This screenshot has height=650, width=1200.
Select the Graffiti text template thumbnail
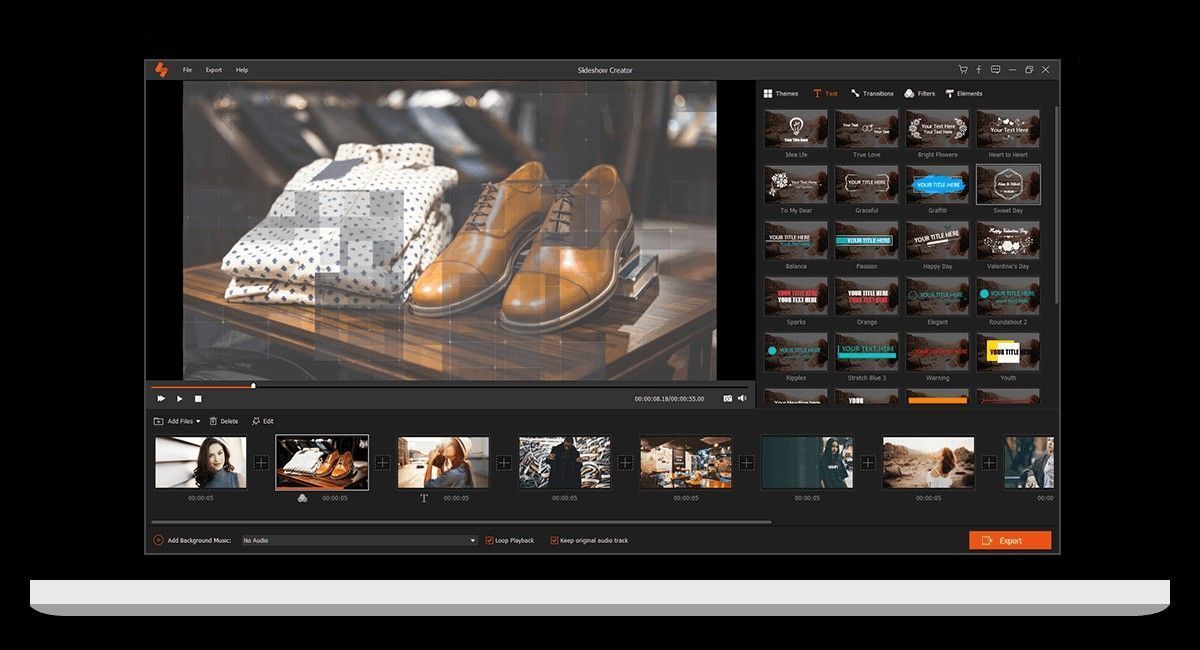pyautogui.click(x=937, y=184)
